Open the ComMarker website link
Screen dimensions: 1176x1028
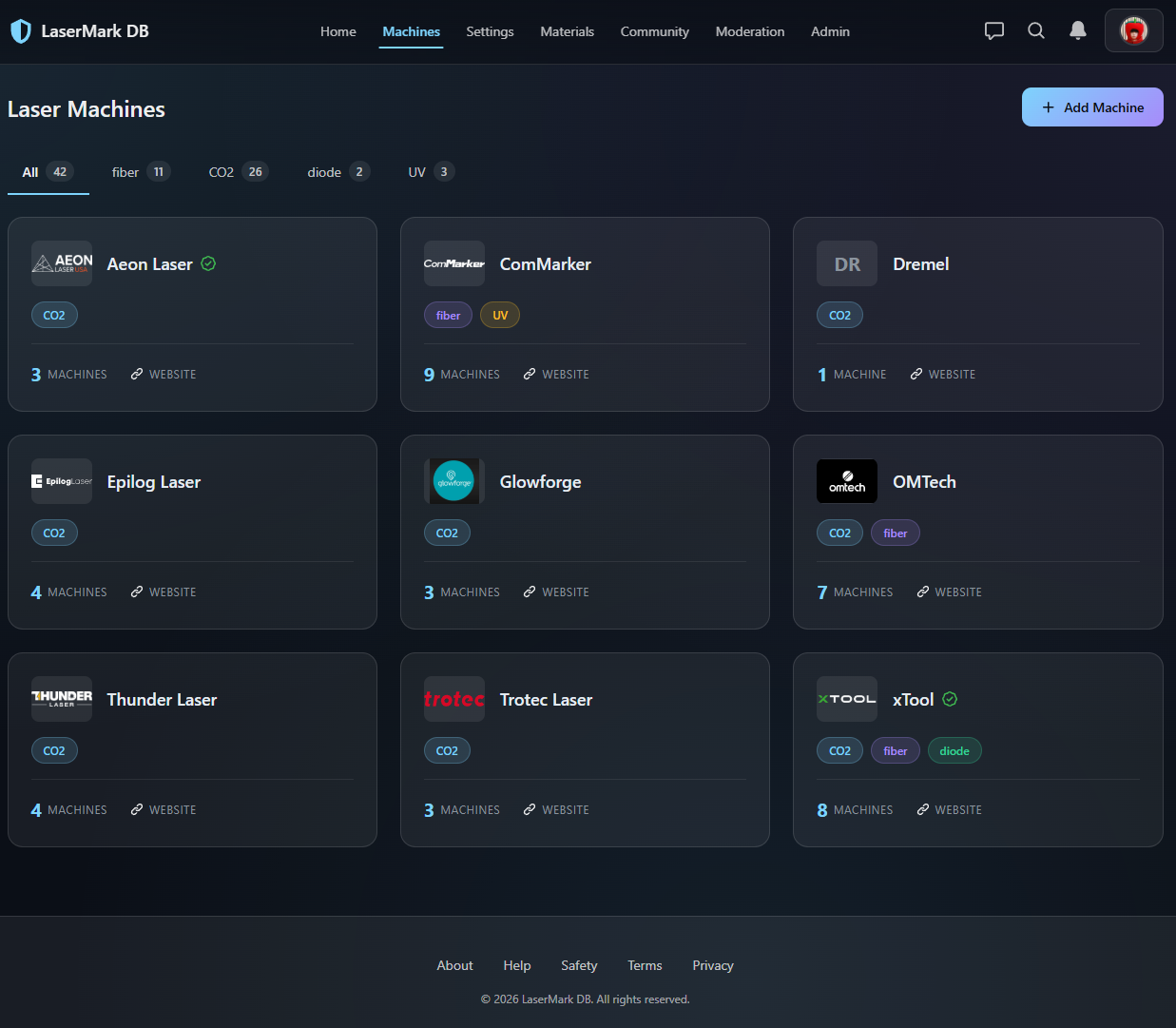[x=556, y=375]
